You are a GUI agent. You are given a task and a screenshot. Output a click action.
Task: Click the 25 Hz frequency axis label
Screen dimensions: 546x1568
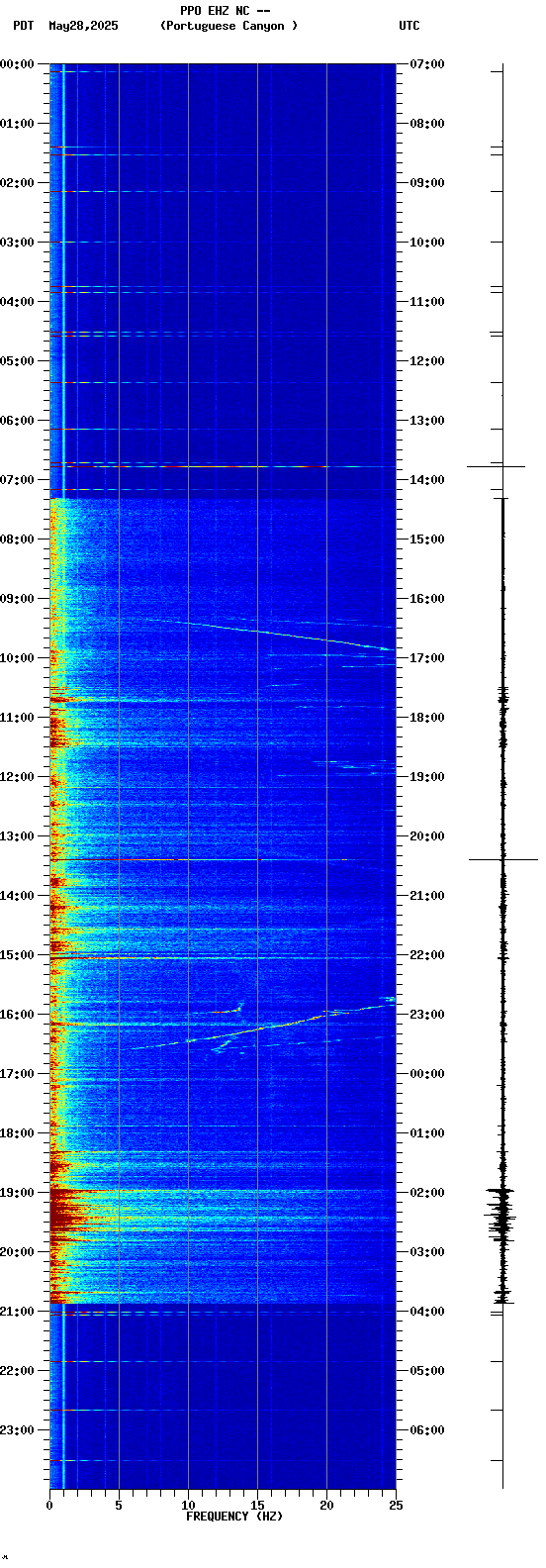coord(396,1506)
